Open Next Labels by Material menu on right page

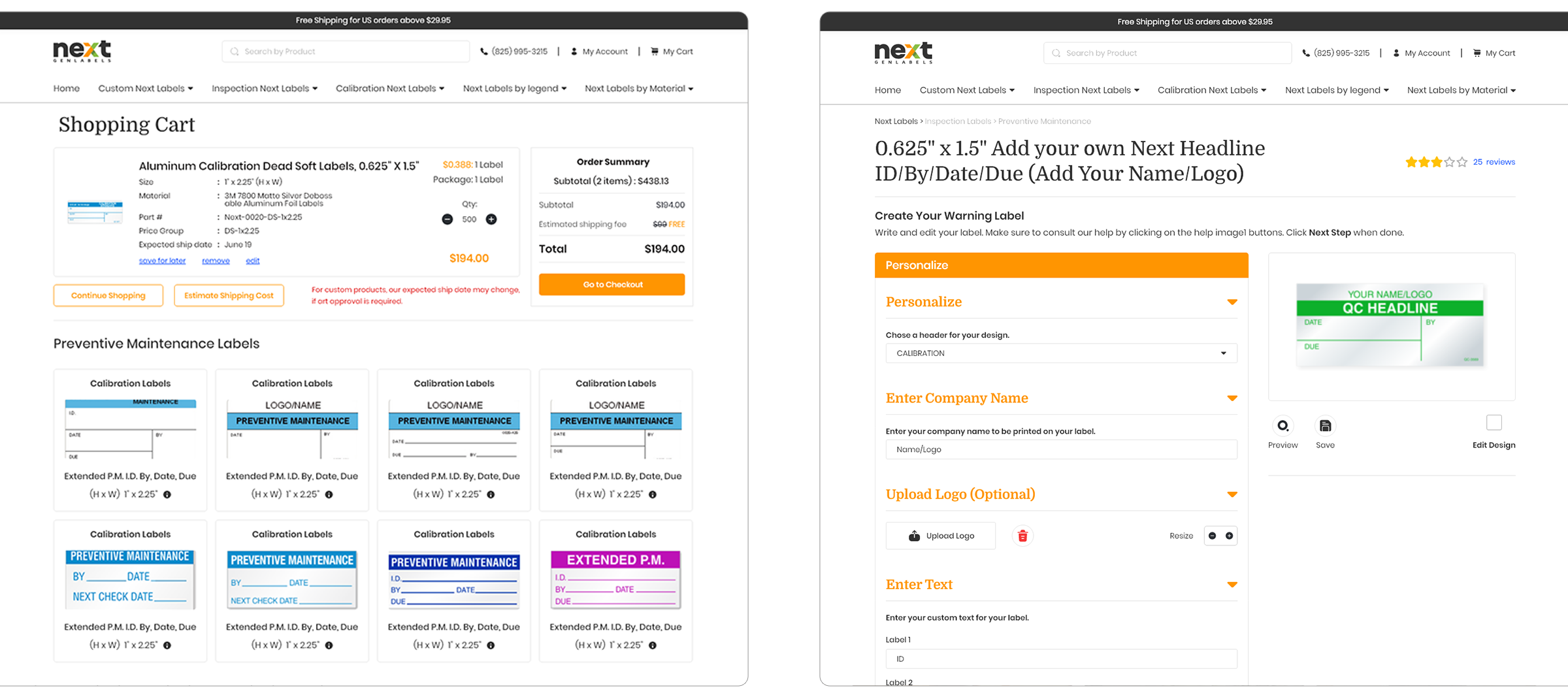point(1461,90)
